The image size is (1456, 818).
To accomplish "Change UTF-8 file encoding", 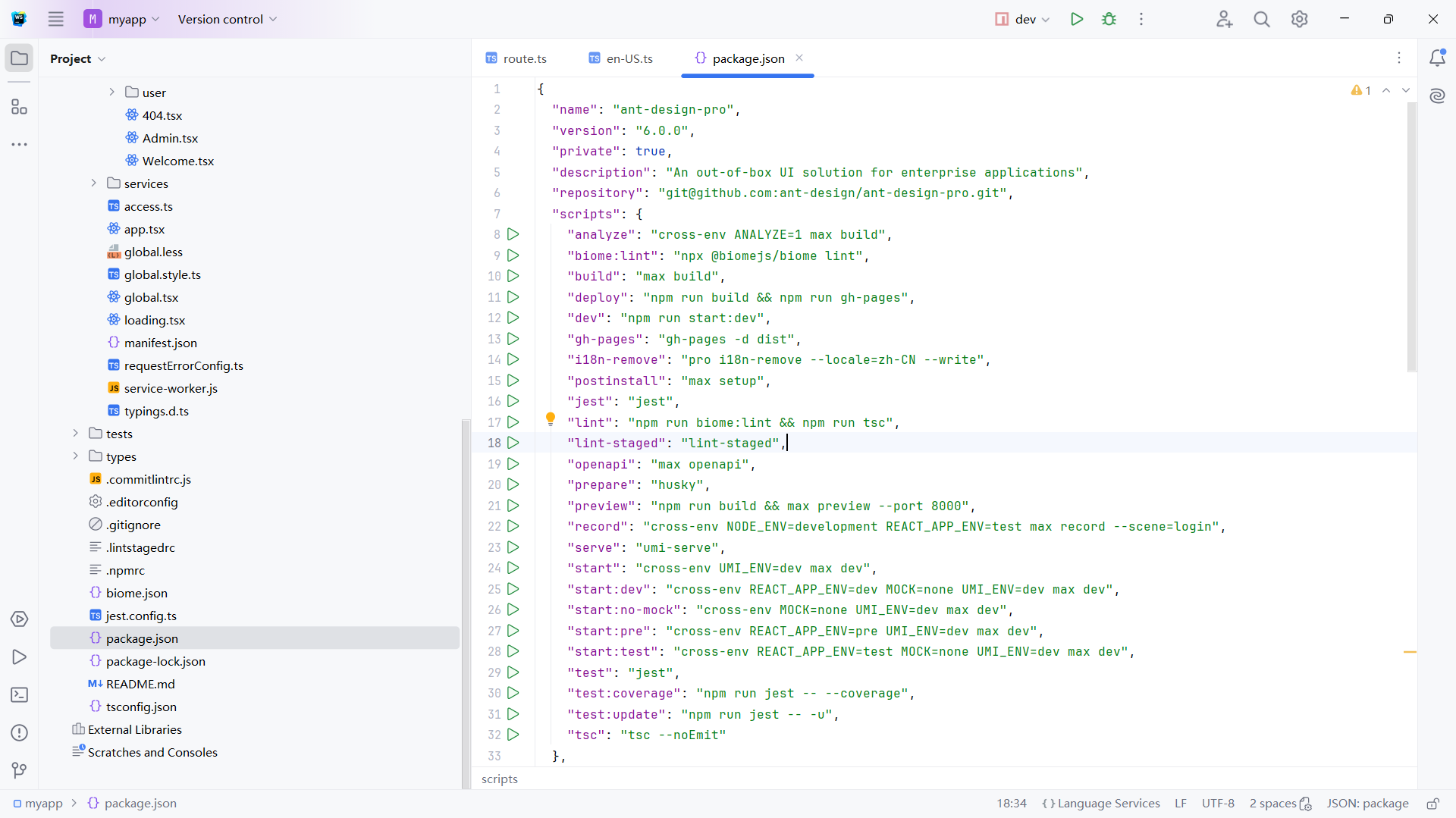I will click(1218, 804).
